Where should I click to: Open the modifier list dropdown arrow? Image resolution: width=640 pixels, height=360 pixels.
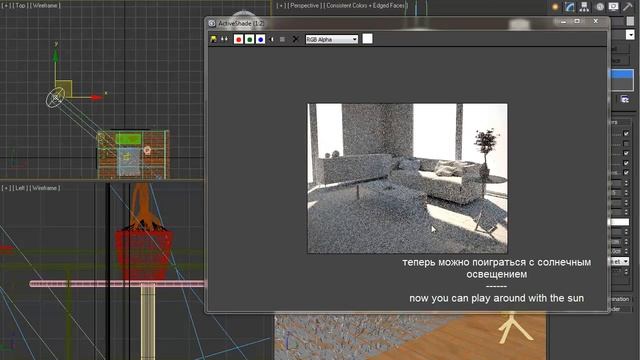pyautogui.click(x=631, y=35)
